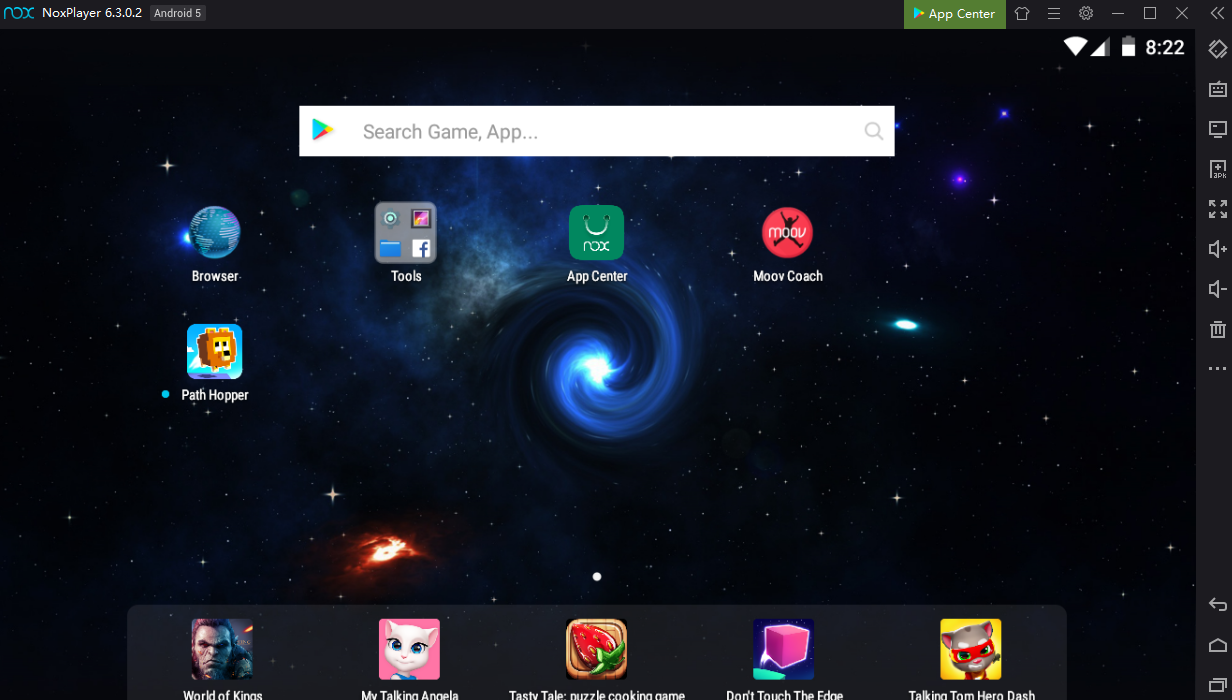Click the Search Game, App field
1232x700 pixels.
[597, 131]
